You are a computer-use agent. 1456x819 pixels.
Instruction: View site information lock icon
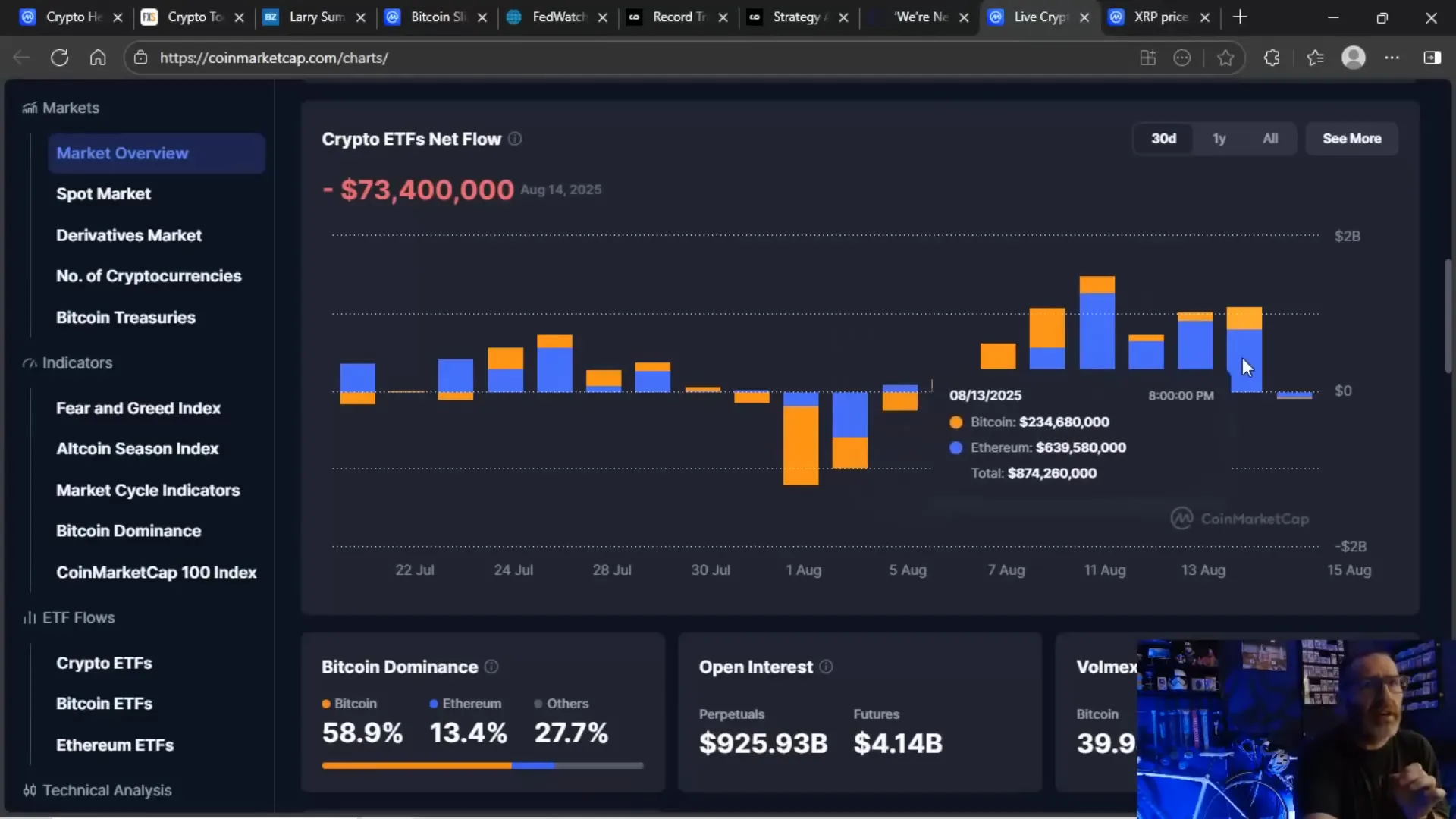(x=140, y=58)
